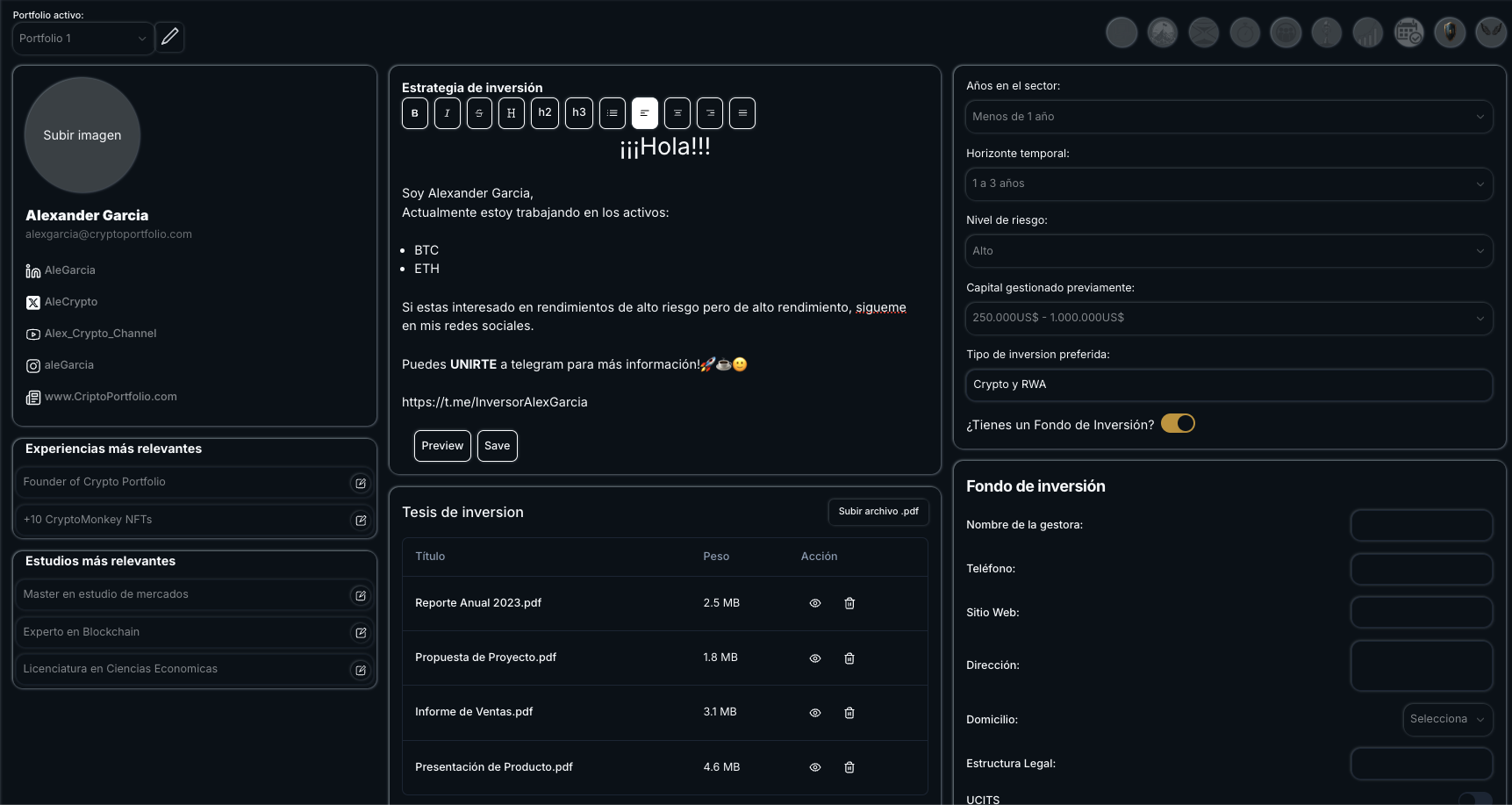Justify the strategy text
This screenshot has width=1512, height=805.
(742, 113)
